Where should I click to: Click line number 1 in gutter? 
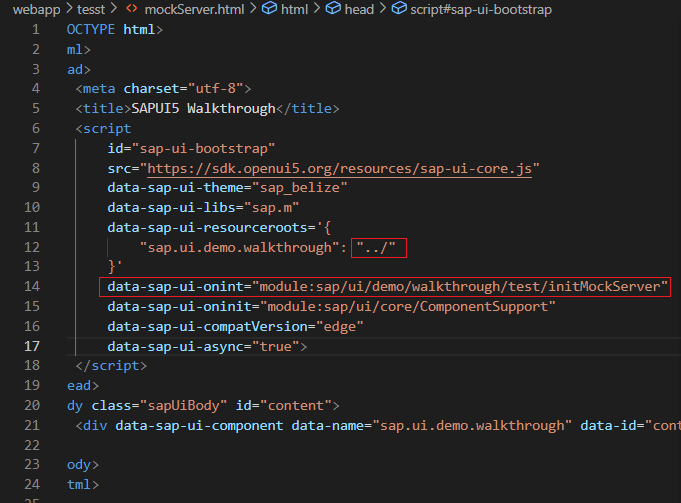36,30
